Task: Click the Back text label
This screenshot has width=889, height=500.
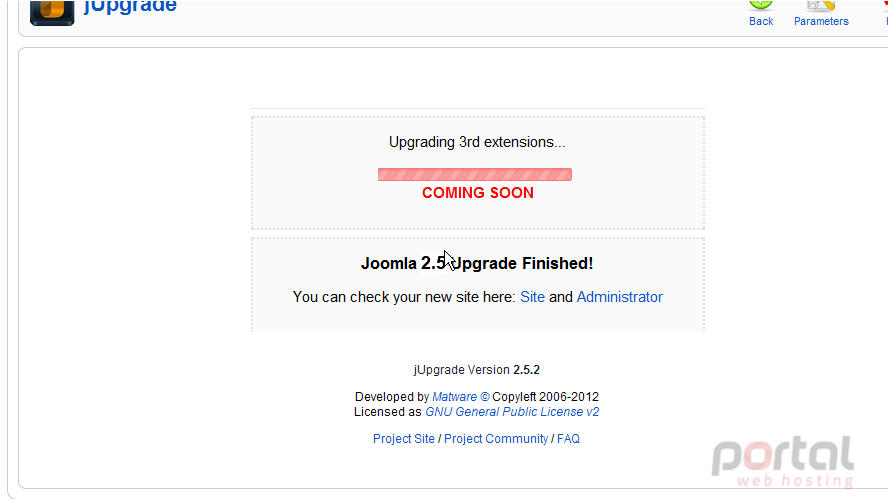Action: click(761, 21)
